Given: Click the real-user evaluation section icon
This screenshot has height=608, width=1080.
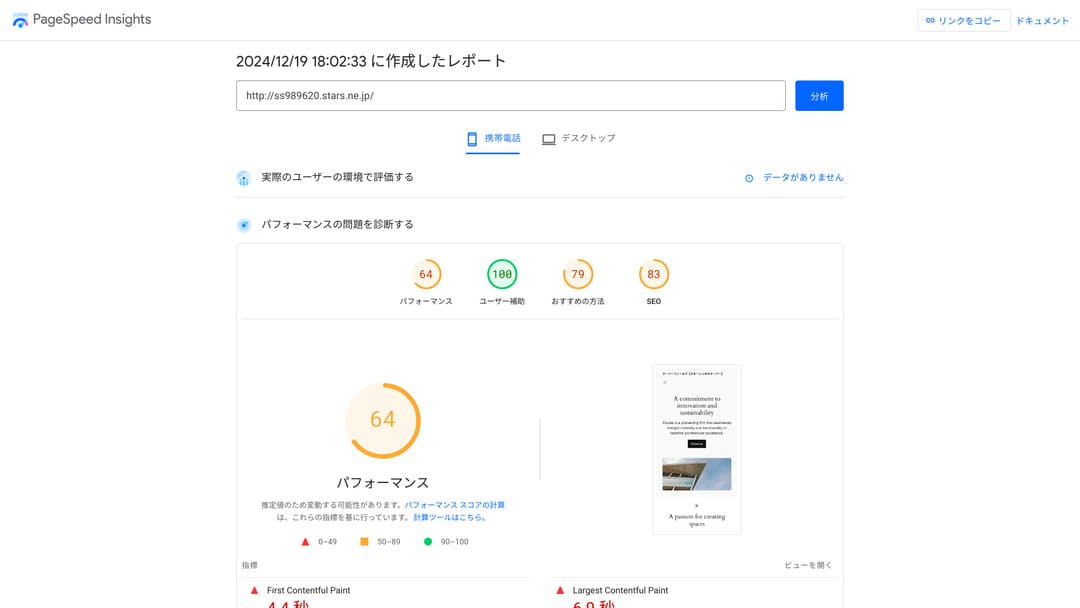Looking at the screenshot, I should tap(243, 178).
